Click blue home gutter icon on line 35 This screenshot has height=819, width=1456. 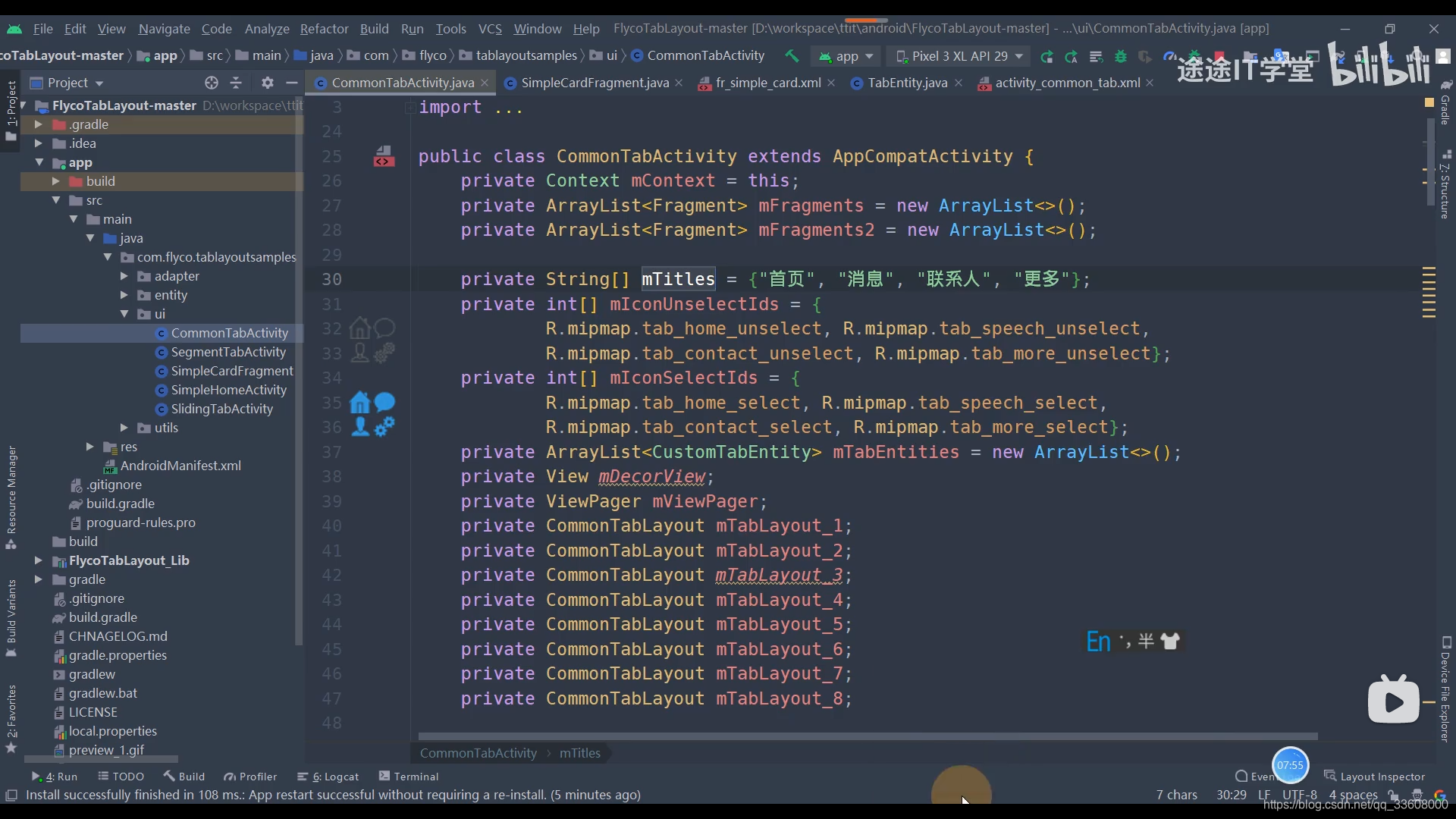click(360, 403)
